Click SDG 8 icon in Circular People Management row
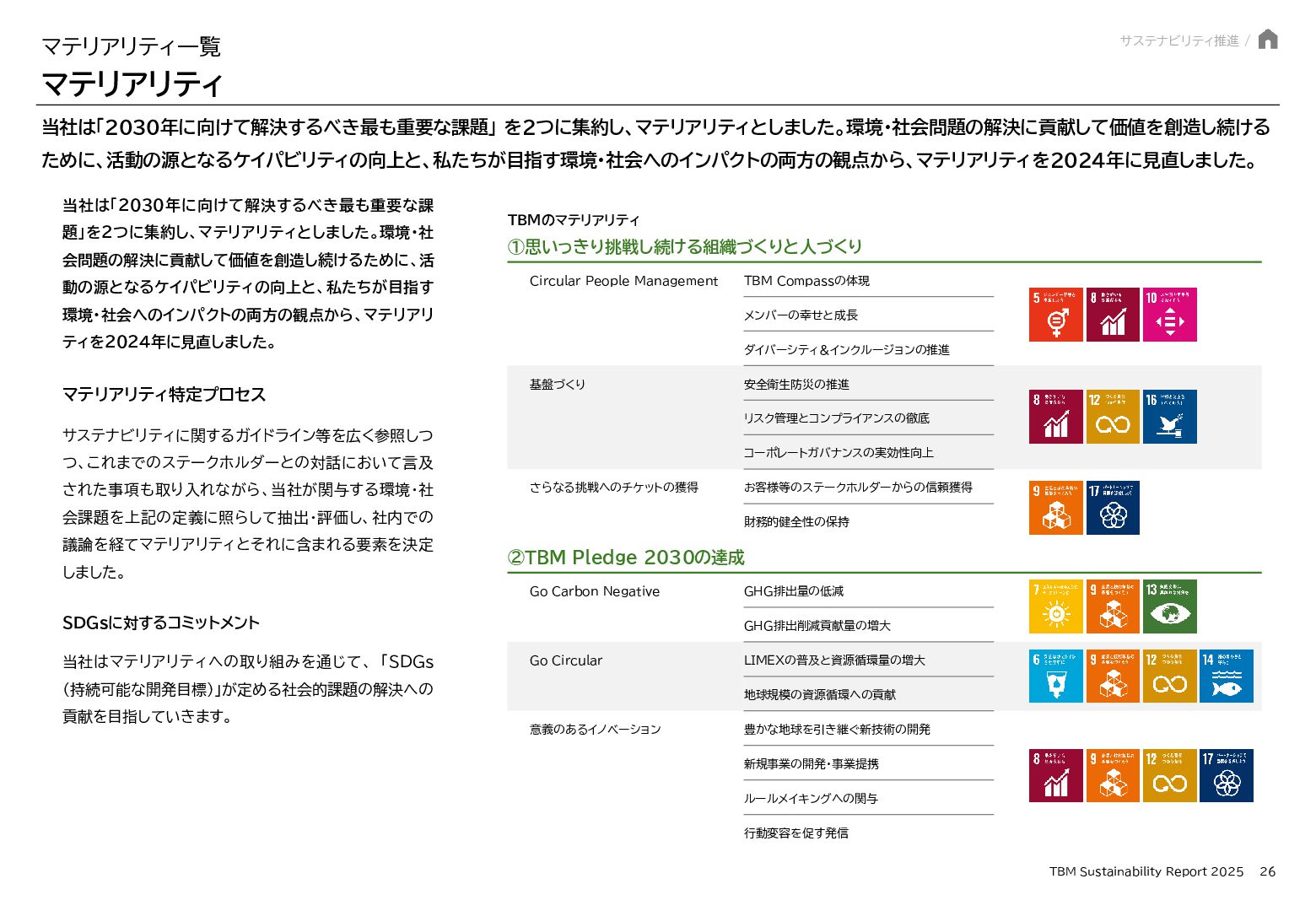 (1113, 315)
